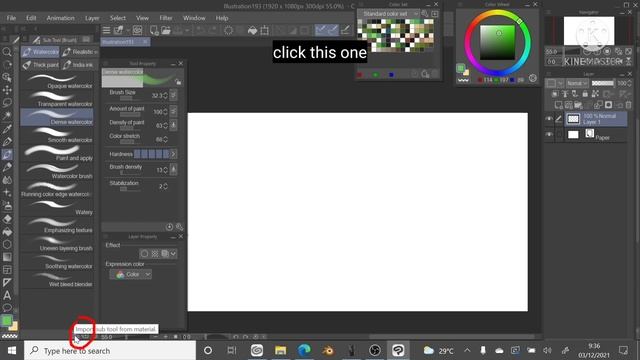Select the Text tool
This screenshot has height=360, width=640.
tap(7, 295)
